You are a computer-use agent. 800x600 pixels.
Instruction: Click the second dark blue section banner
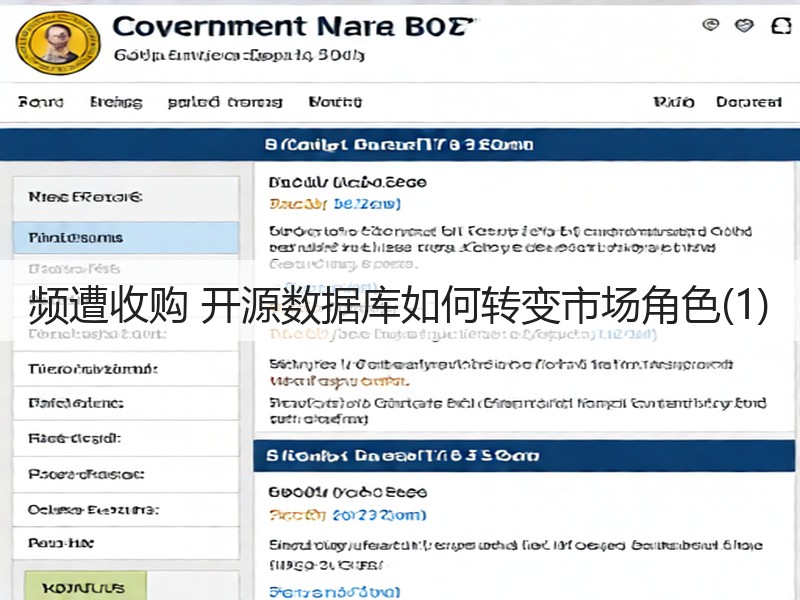[x=524, y=456]
